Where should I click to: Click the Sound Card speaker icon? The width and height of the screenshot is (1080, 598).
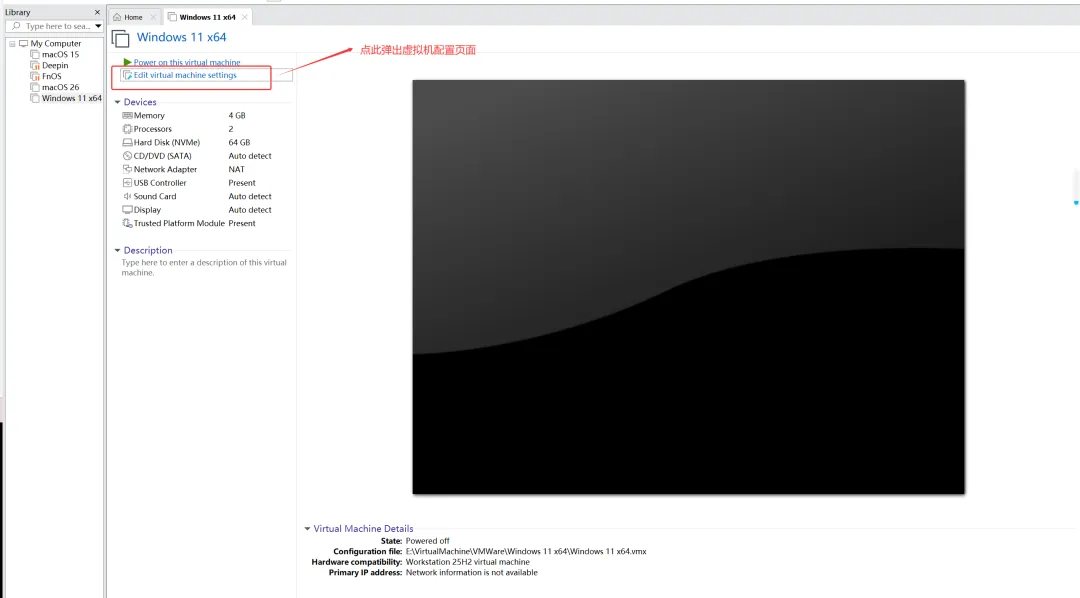point(127,196)
